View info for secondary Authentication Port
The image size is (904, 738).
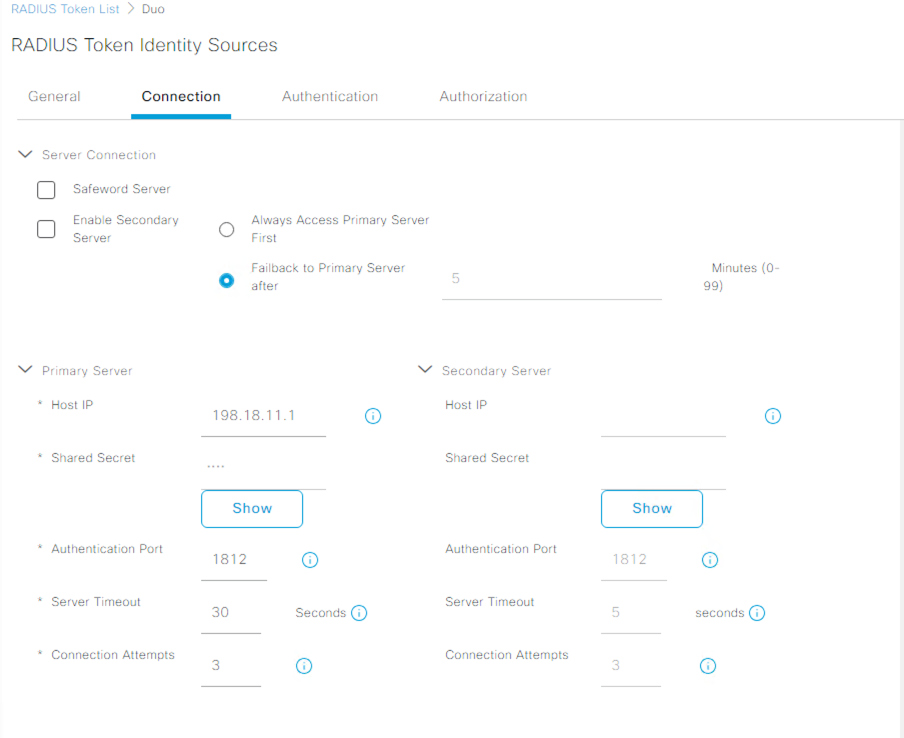[x=710, y=560]
